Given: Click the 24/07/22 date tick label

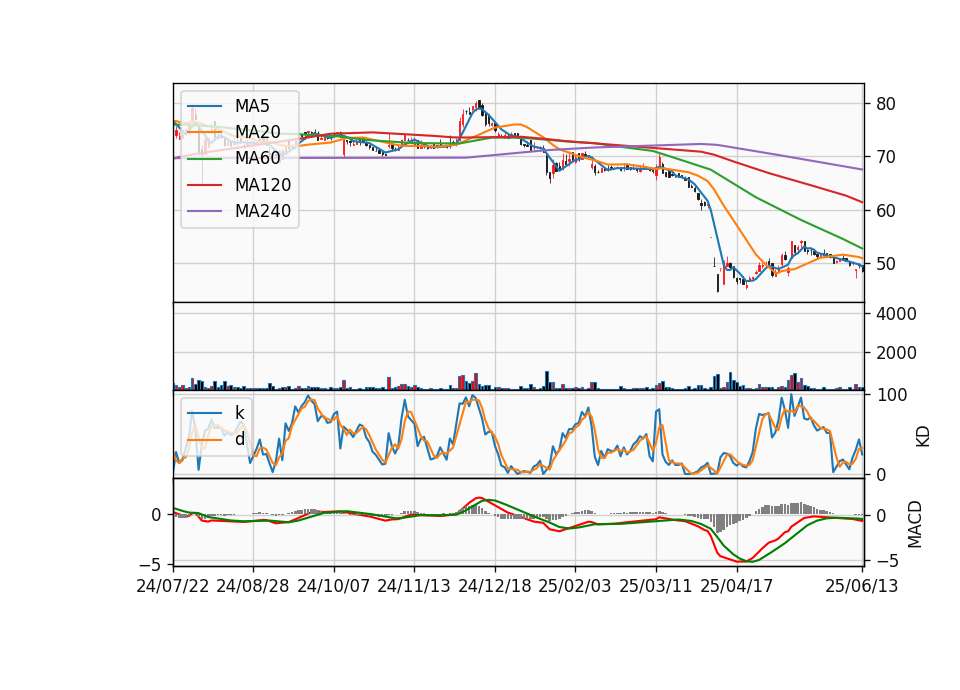Looking at the screenshot, I should pos(173,586).
